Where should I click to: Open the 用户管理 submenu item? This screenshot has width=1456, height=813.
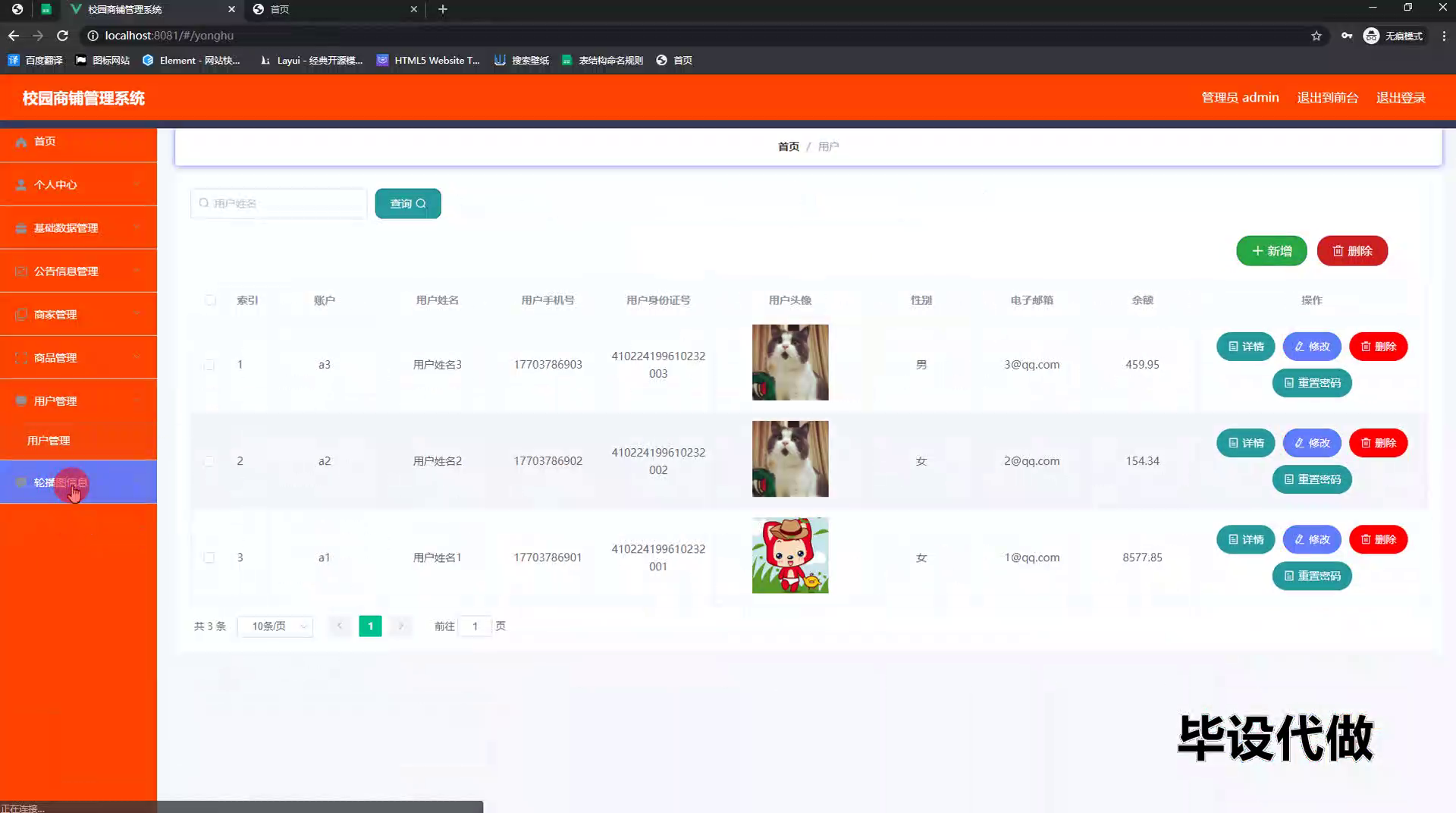click(78, 441)
